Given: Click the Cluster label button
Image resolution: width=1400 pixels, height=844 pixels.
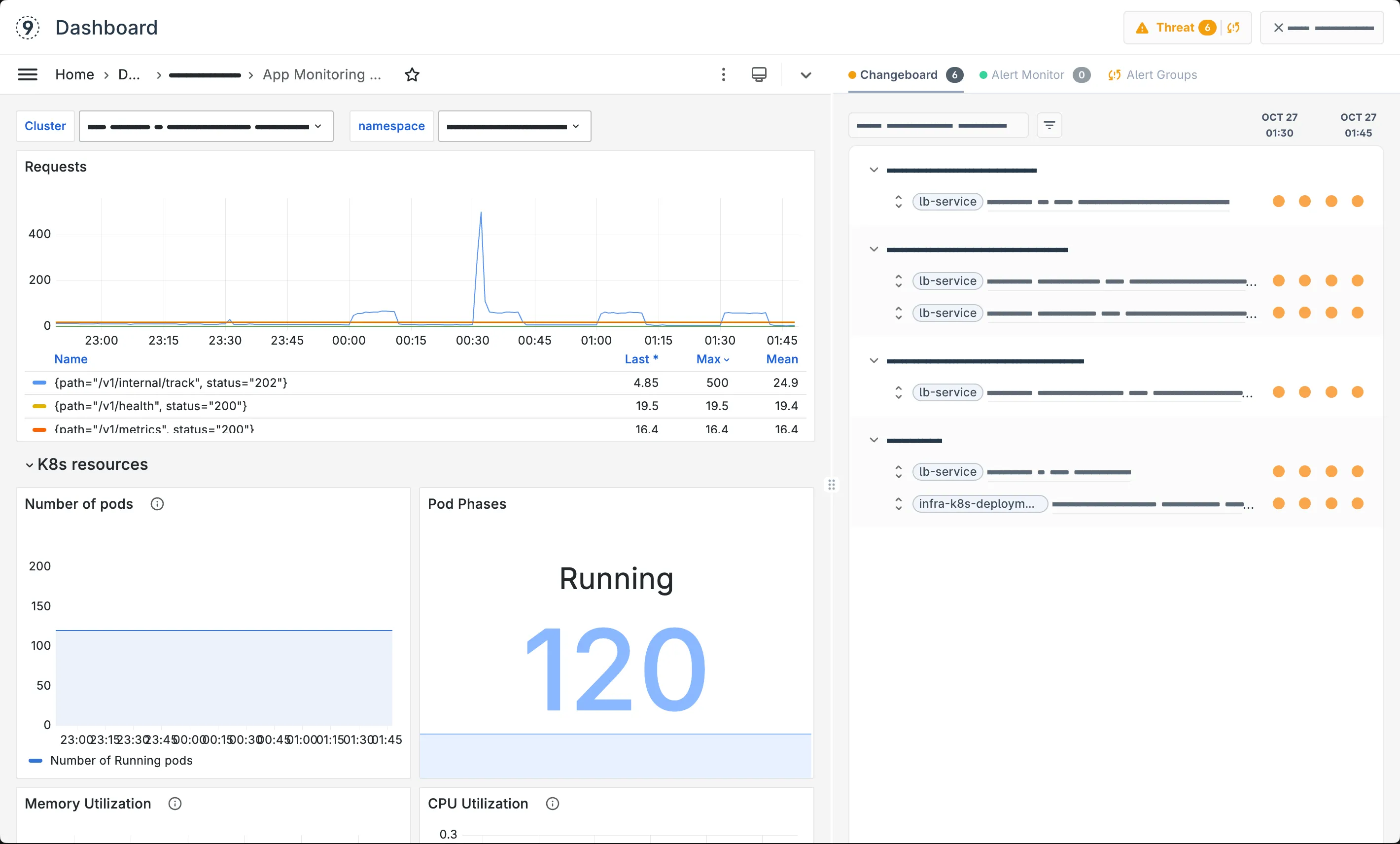Looking at the screenshot, I should tap(45, 126).
